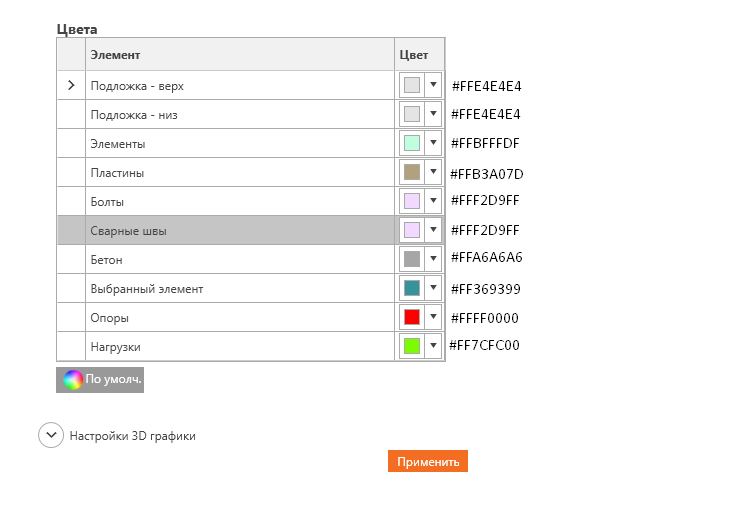Viewport: 739px width, 506px height.
Task: Reset colors with По умолч. button
Action: (101, 380)
